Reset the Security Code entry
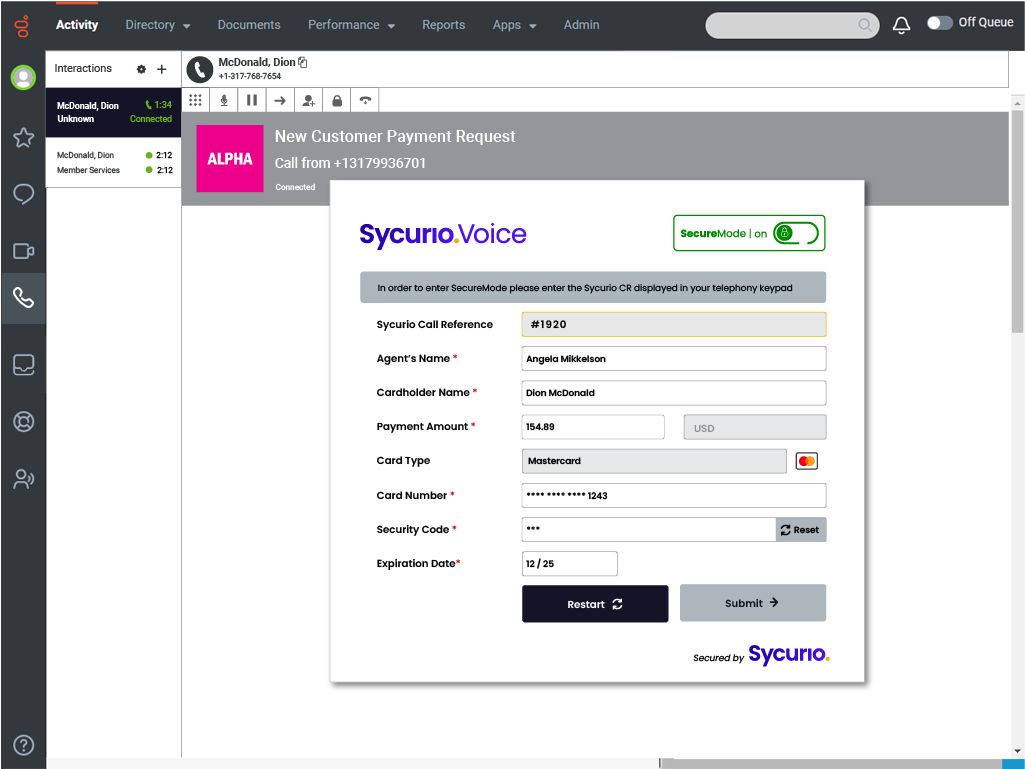 click(800, 530)
